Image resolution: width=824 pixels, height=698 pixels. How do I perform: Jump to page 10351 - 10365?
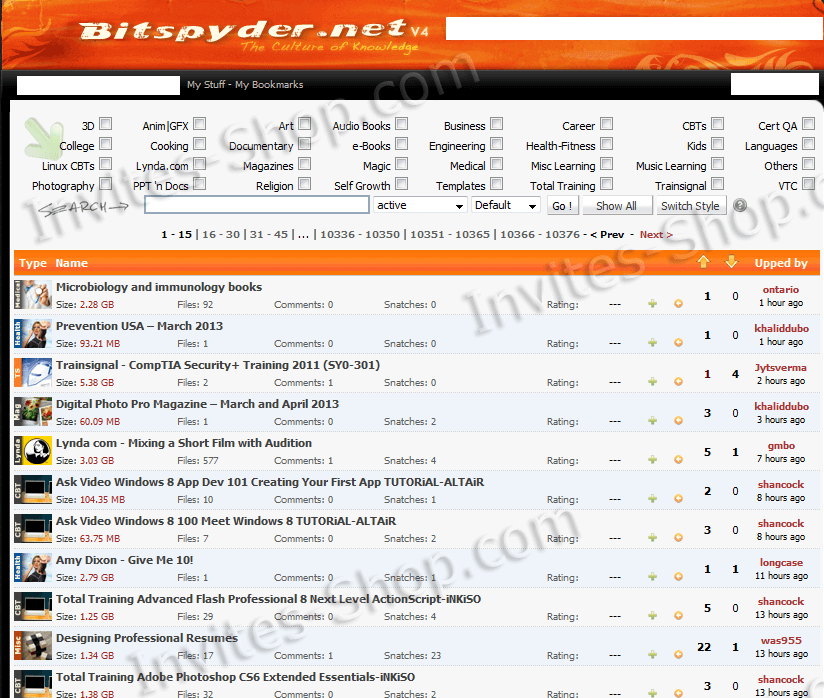tap(450, 234)
